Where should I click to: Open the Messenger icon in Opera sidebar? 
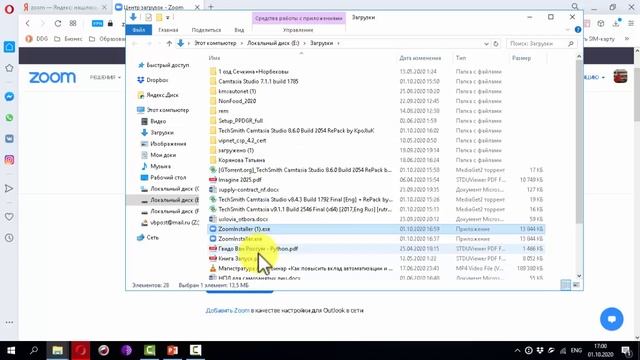click(x=9, y=96)
